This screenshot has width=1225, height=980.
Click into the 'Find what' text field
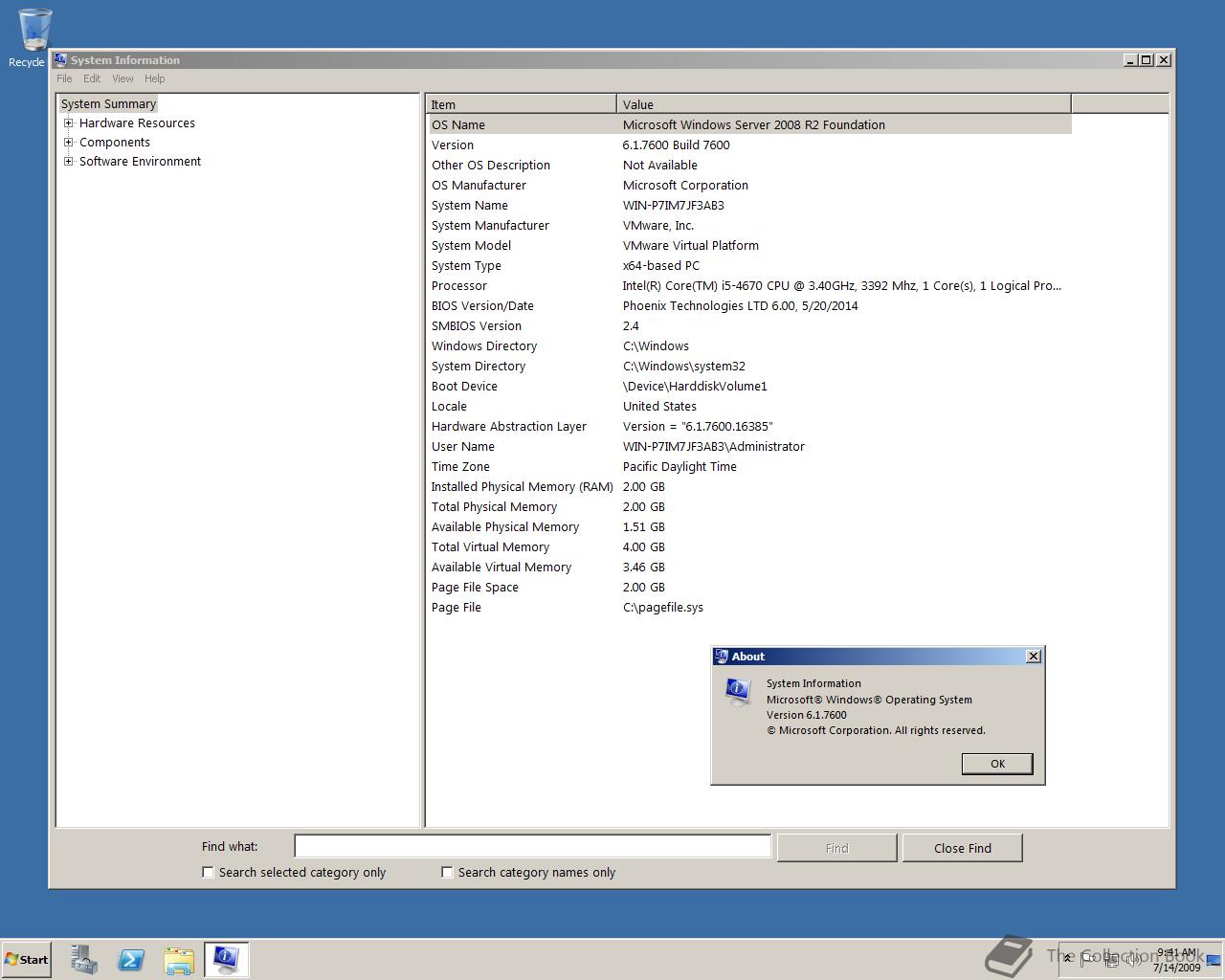pyautogui.click(x=532, y=846)
